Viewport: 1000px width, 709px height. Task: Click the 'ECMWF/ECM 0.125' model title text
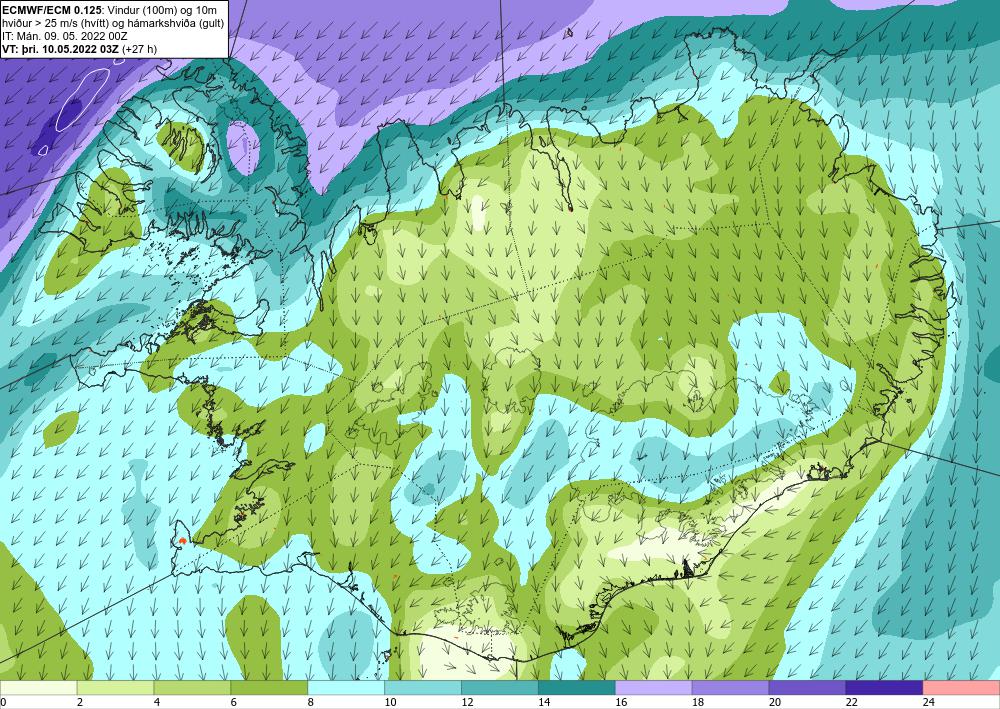(x=52, y=8)
